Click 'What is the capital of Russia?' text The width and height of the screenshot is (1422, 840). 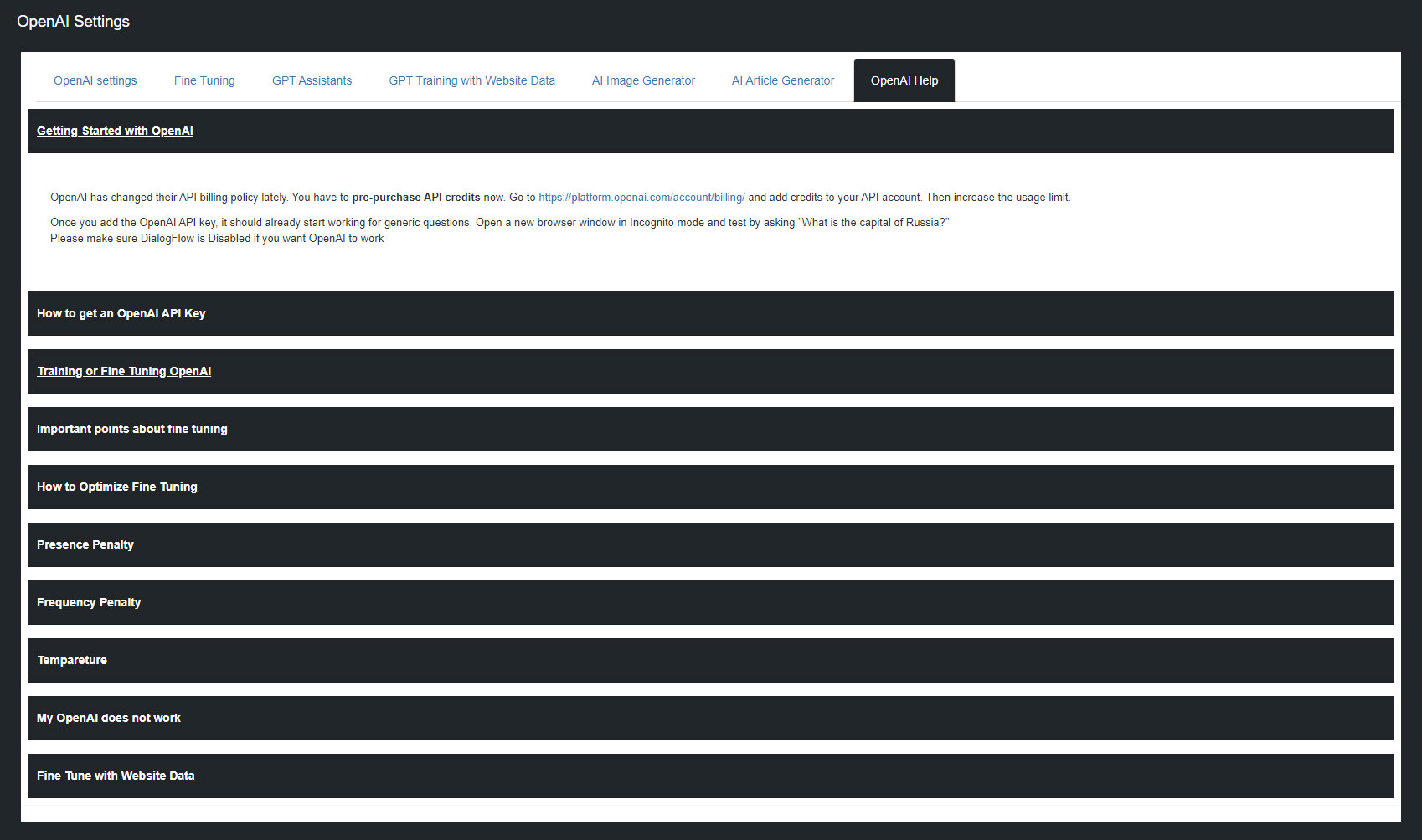pyautogui.click(x=873, y=223)
